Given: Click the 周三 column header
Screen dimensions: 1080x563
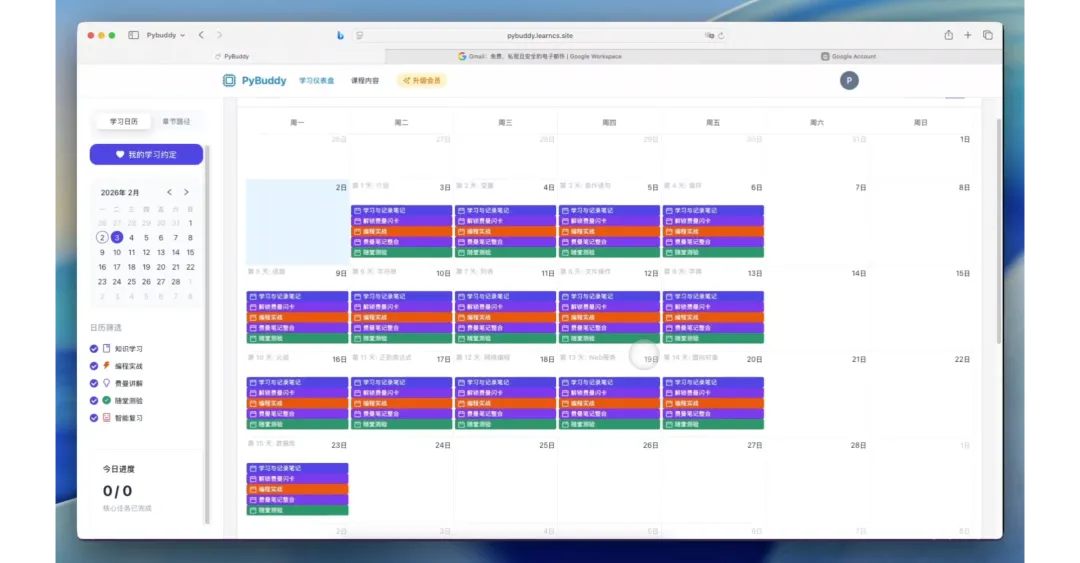Looking at the screenshot, I should click(506, 122).
